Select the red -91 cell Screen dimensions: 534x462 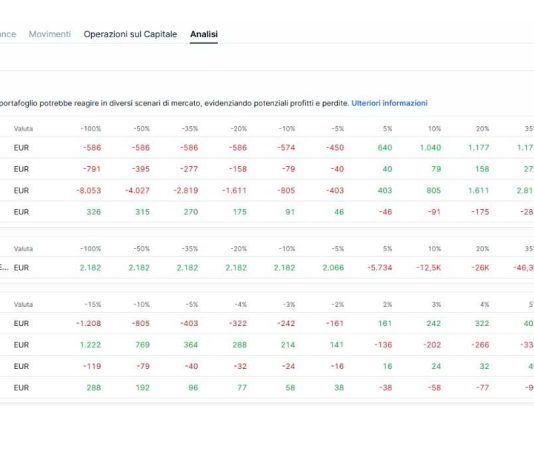click(434, 212)
